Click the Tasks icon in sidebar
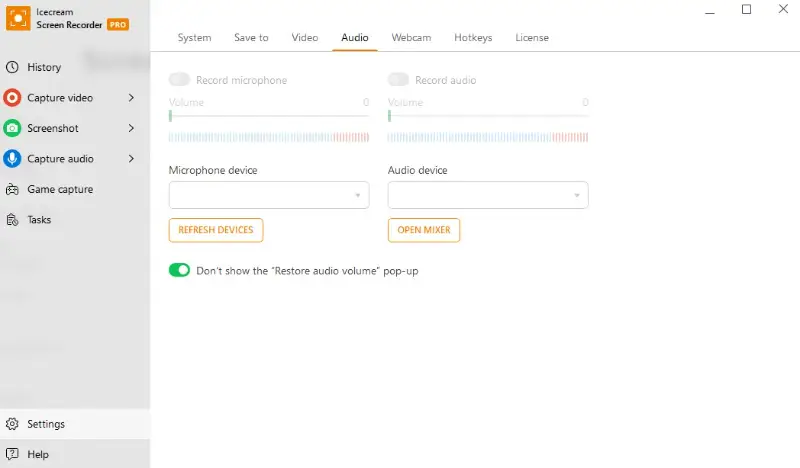800x468 pixels. 12,220
